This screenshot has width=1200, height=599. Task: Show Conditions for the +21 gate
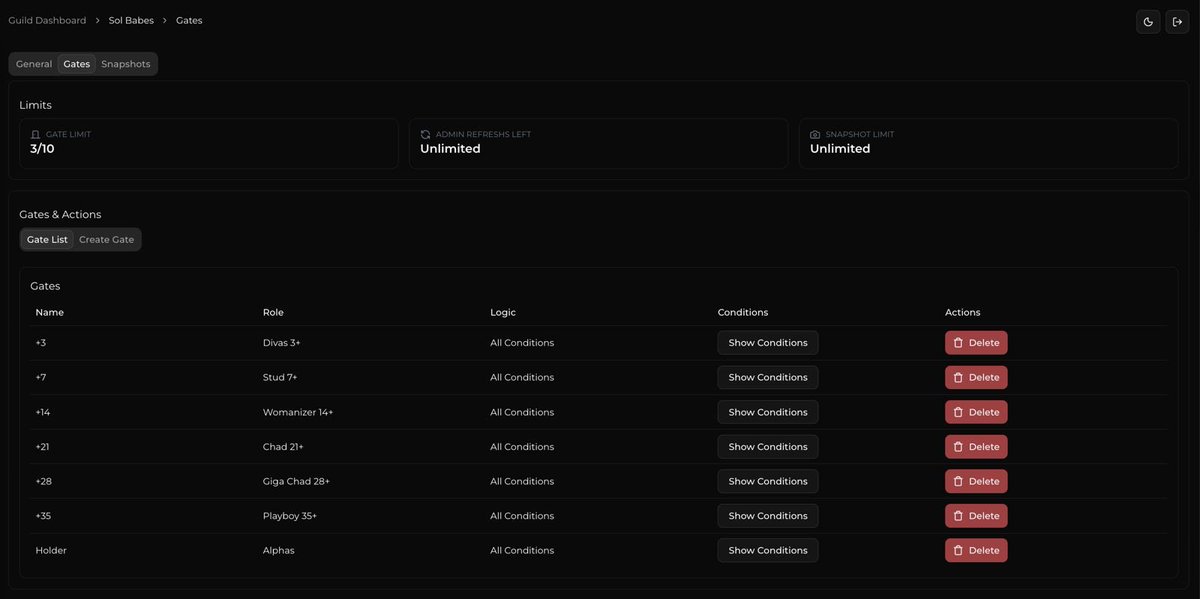768,447
